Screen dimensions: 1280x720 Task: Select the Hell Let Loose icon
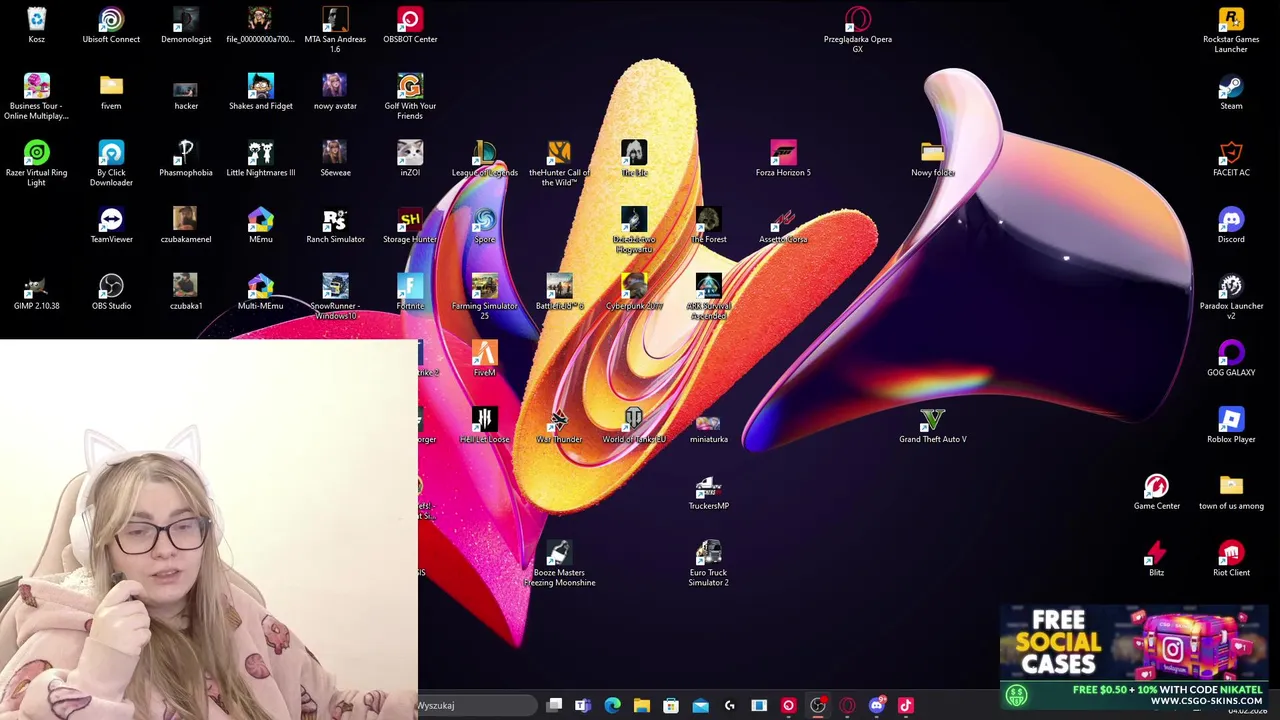point(484,426)
